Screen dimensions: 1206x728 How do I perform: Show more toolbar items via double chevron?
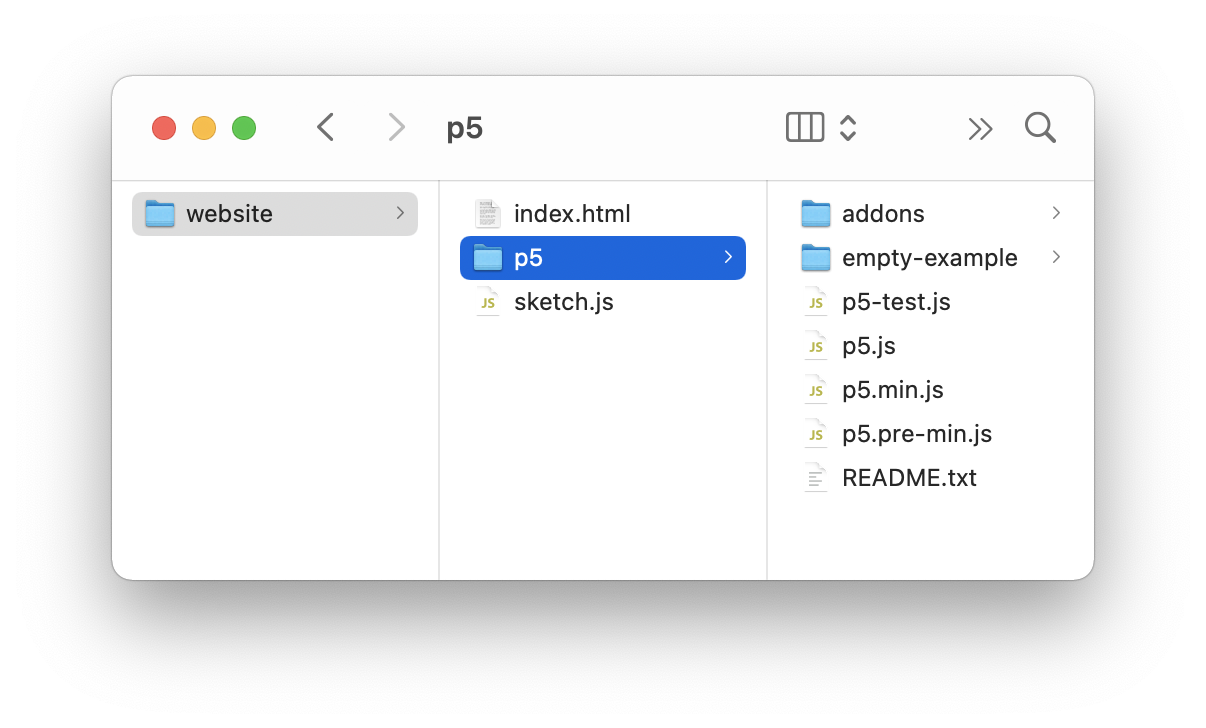click(980, 128)
